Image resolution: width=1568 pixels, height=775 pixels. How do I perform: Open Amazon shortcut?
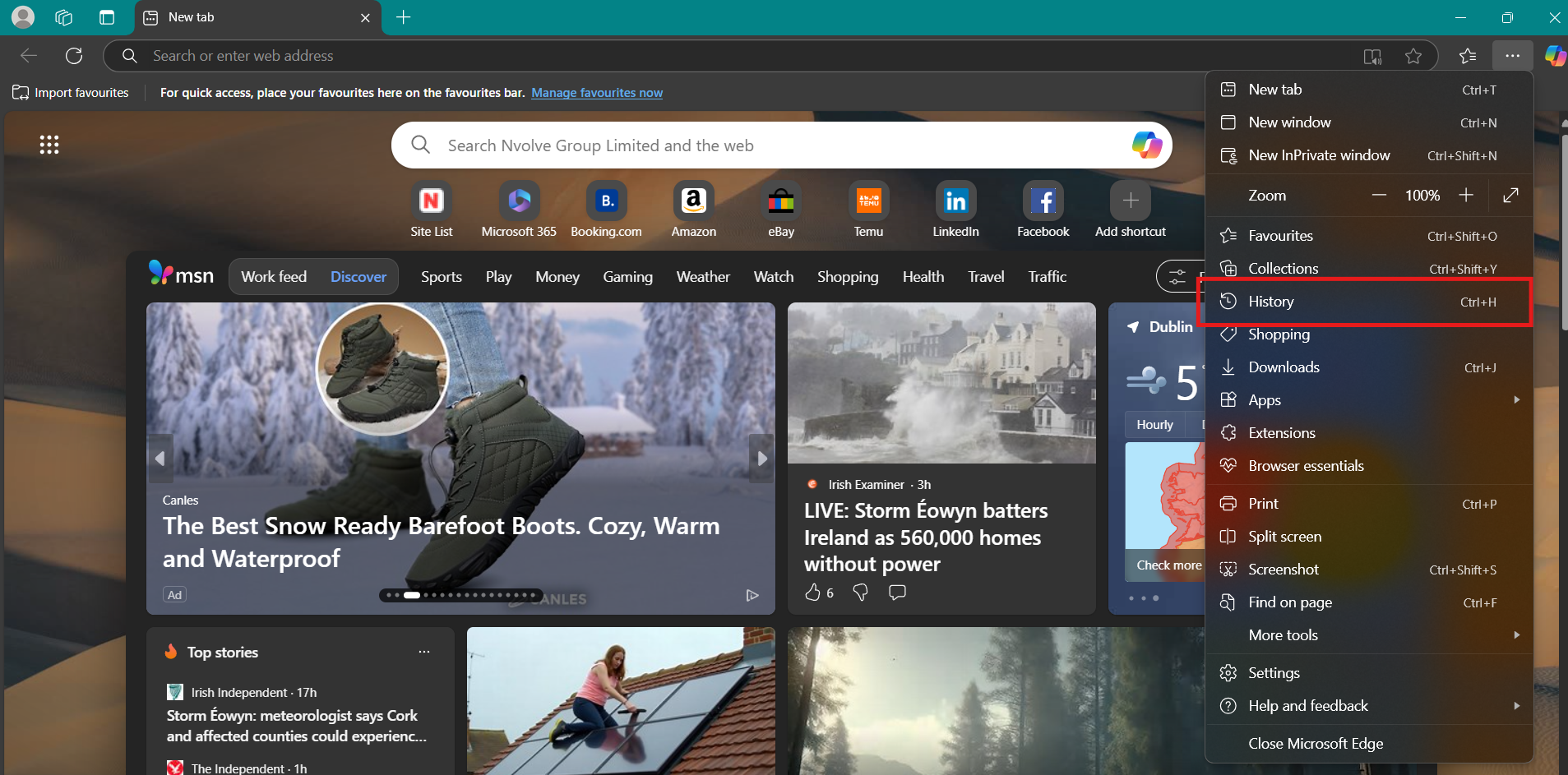pyautogui.click(x=694, y=210)
